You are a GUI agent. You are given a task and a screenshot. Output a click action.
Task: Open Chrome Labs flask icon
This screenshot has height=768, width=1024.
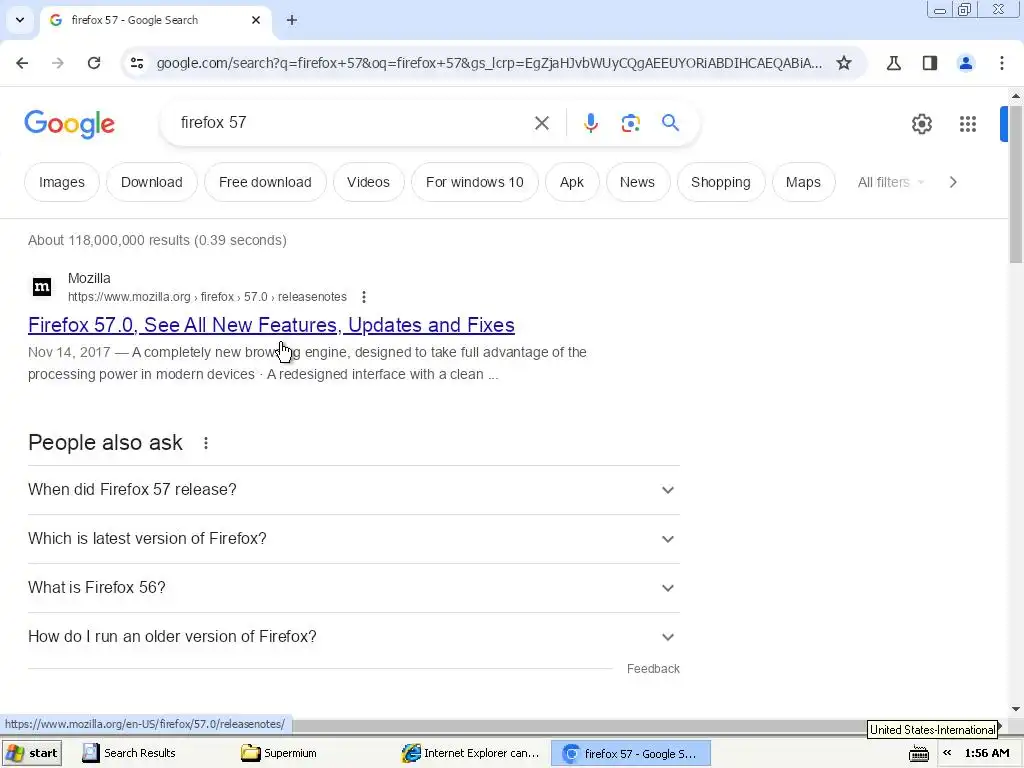pos(893,63)
